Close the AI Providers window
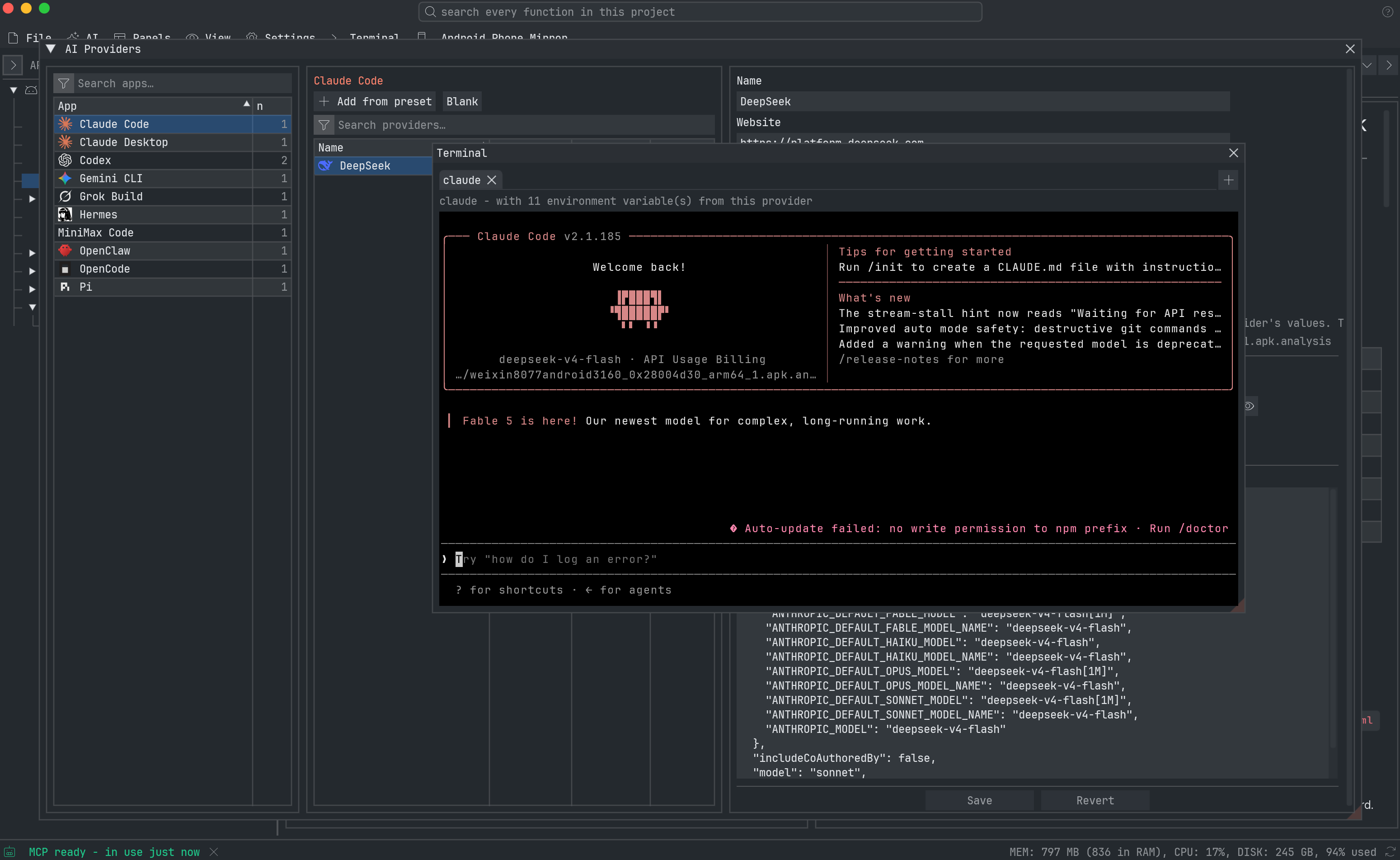The height and width of the screenshot is (860, 1400). 1350,49
